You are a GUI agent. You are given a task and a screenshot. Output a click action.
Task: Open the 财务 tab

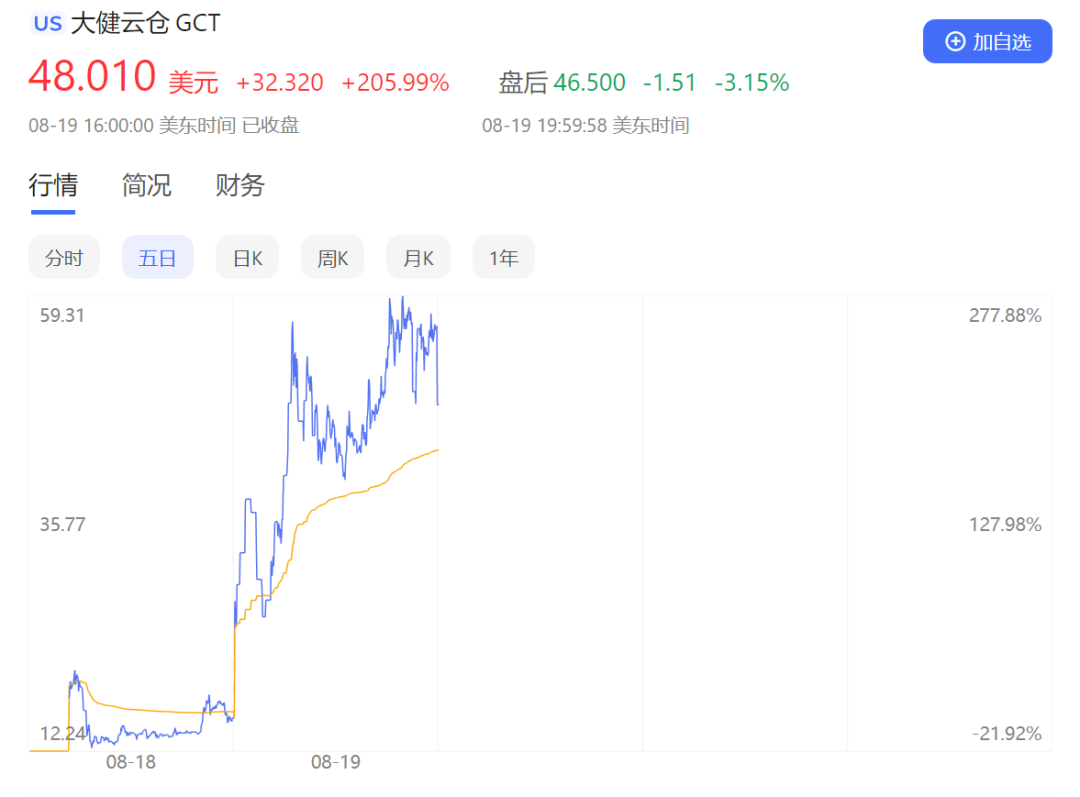pos(240,185)
